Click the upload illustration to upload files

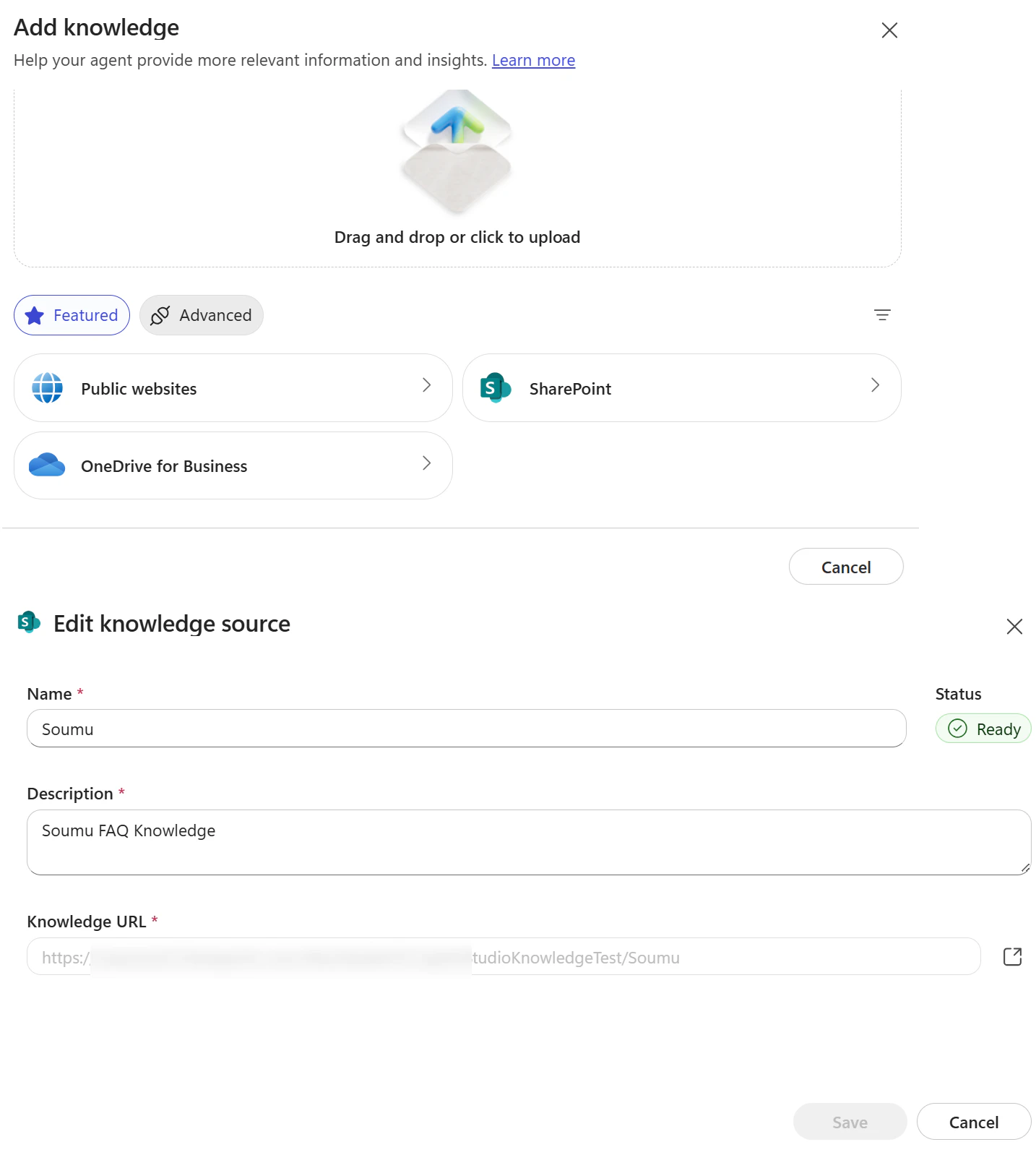click(x=457, y=152)
